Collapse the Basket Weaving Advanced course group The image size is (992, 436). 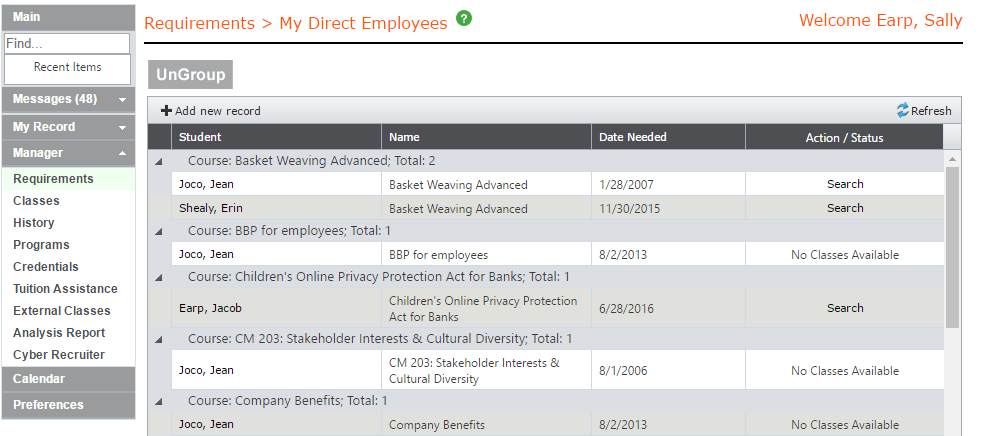[x=159, y=161]
